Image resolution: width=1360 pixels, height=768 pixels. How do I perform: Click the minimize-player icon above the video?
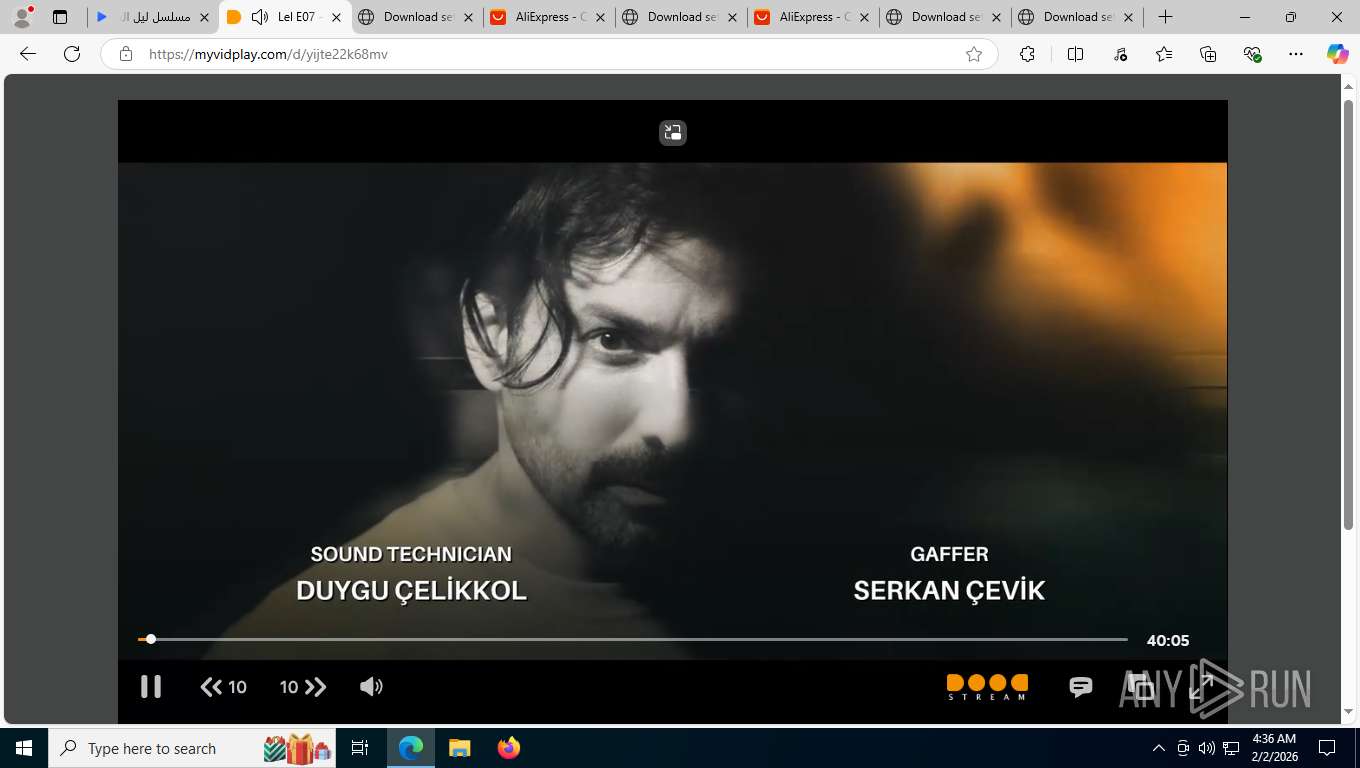coord(673,133)
